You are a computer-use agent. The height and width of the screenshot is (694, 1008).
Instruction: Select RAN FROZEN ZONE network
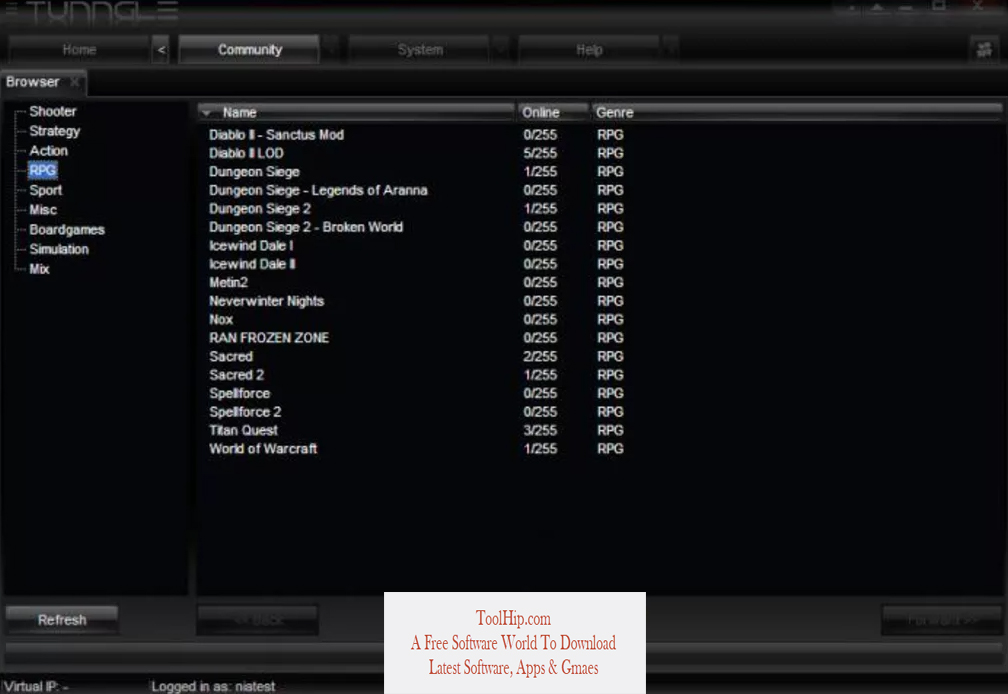(269, 338)
